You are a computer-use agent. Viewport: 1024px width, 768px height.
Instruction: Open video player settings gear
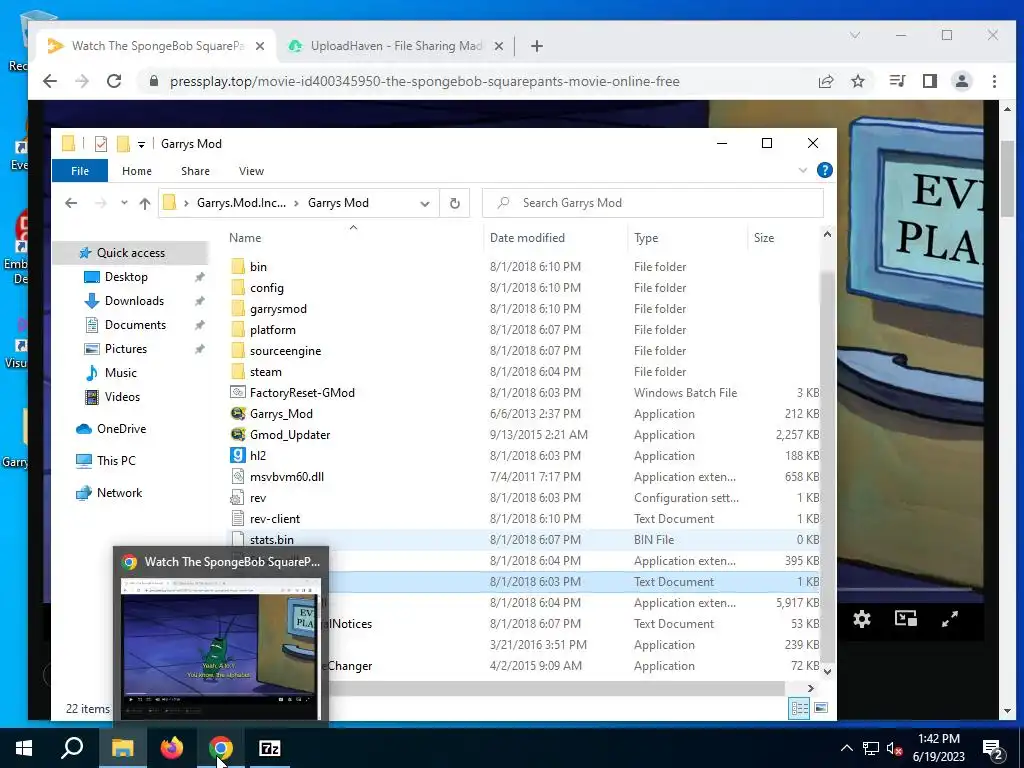[861, 618]
